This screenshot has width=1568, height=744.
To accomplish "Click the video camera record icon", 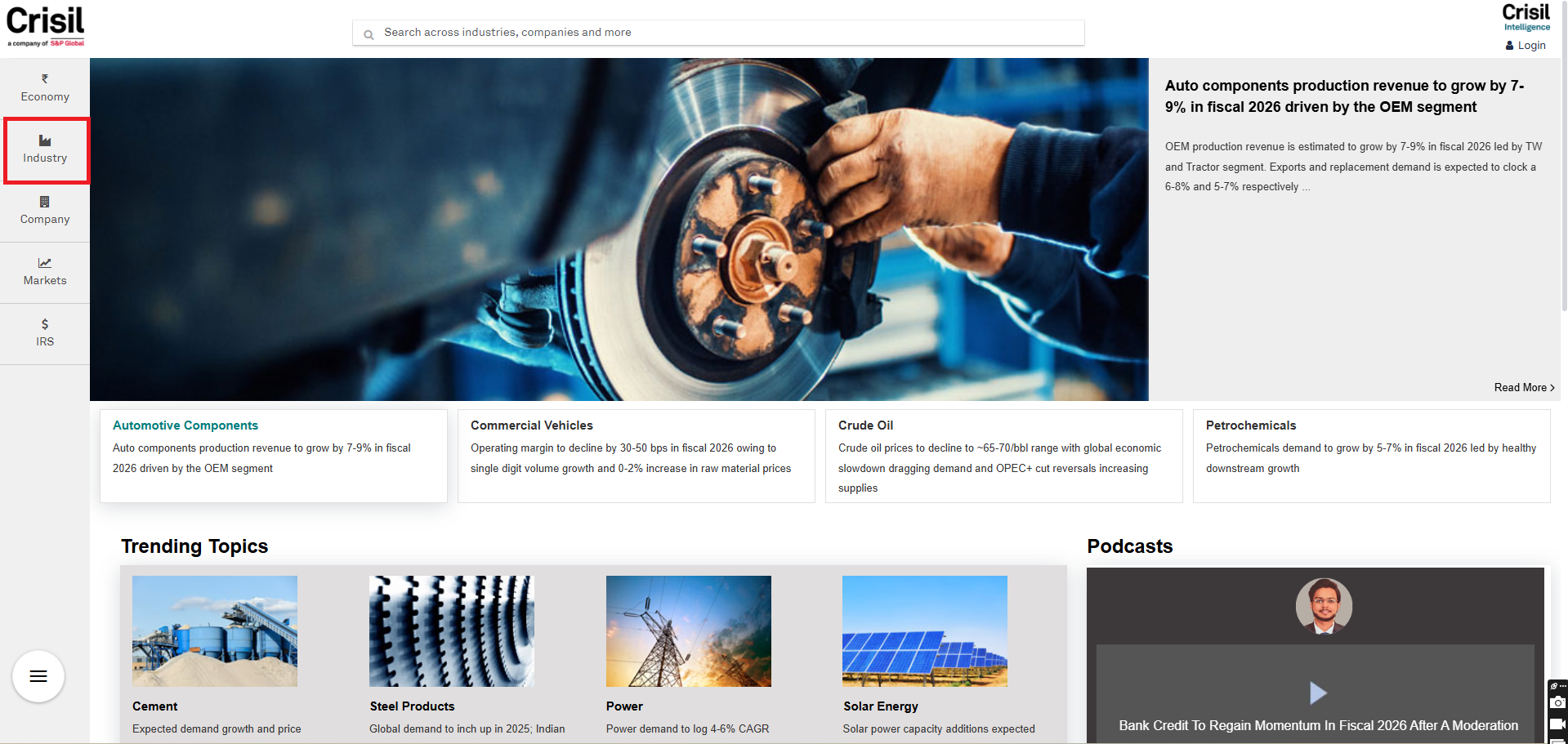I will coord(1557,724).
